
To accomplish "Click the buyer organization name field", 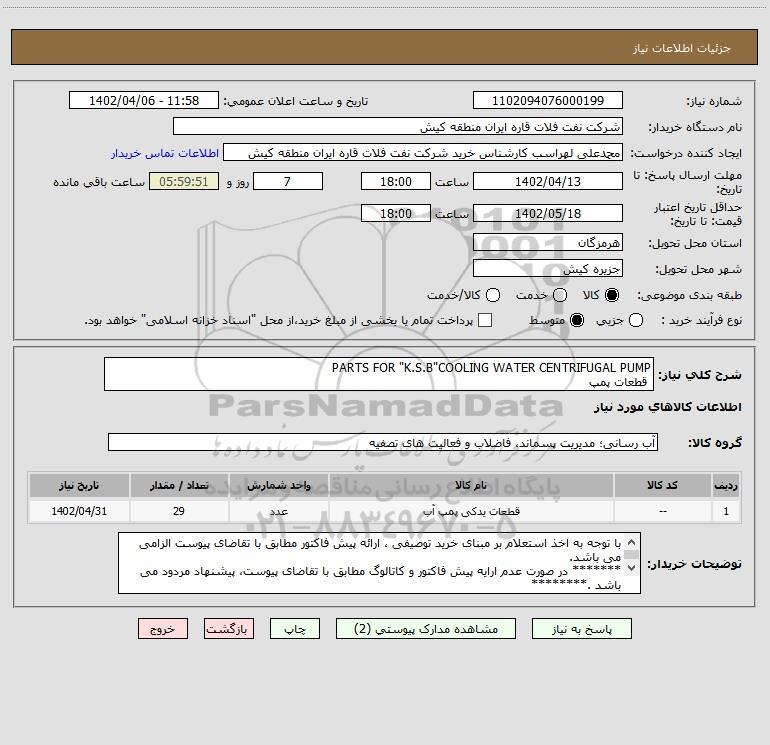I will pyautogui.click(x=398, y=126).
